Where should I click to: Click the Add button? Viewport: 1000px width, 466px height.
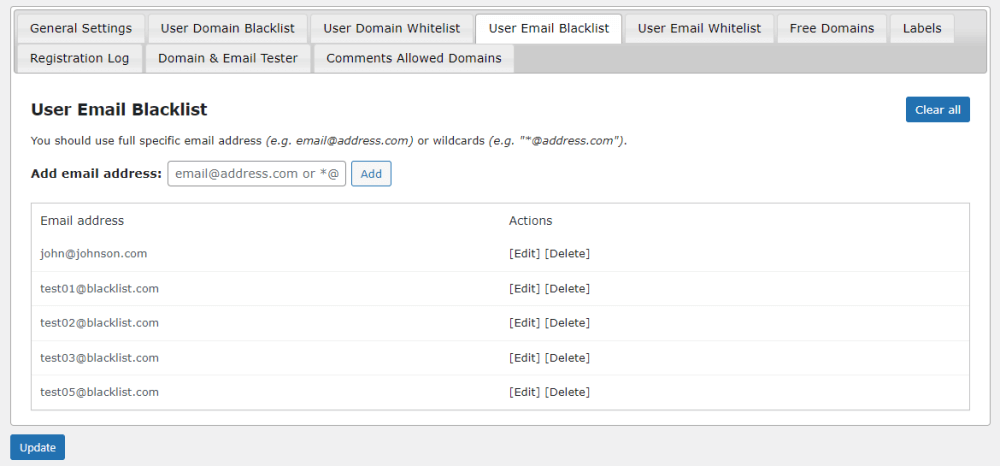tap(371, 174)
